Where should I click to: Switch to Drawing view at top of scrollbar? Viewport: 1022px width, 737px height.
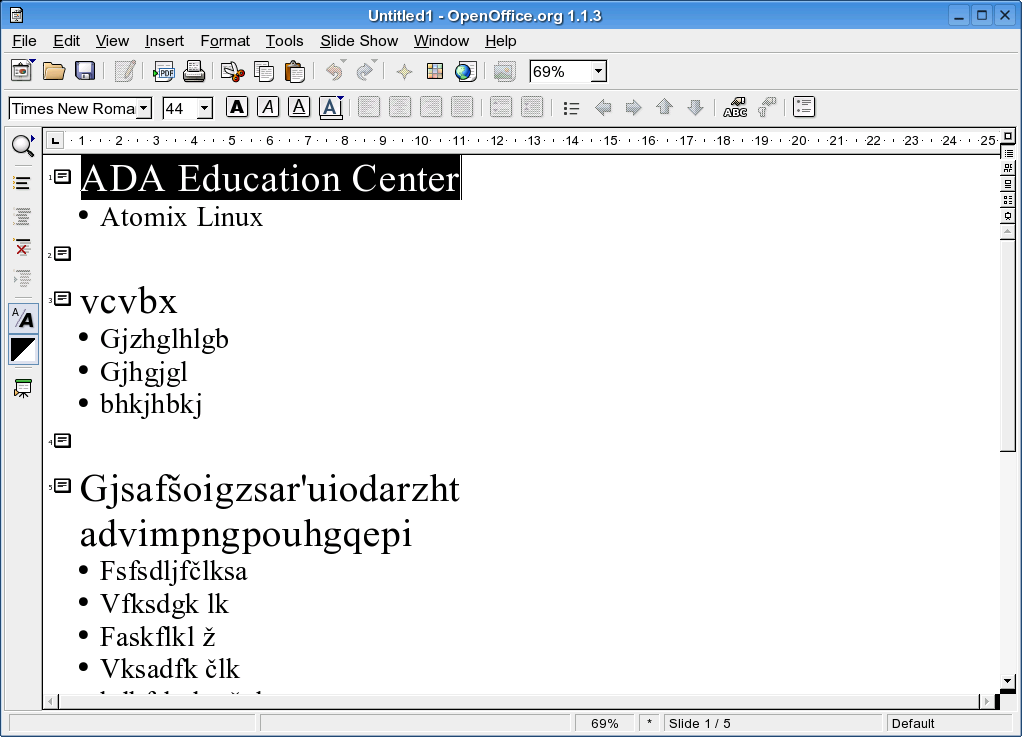point(1008,136)
